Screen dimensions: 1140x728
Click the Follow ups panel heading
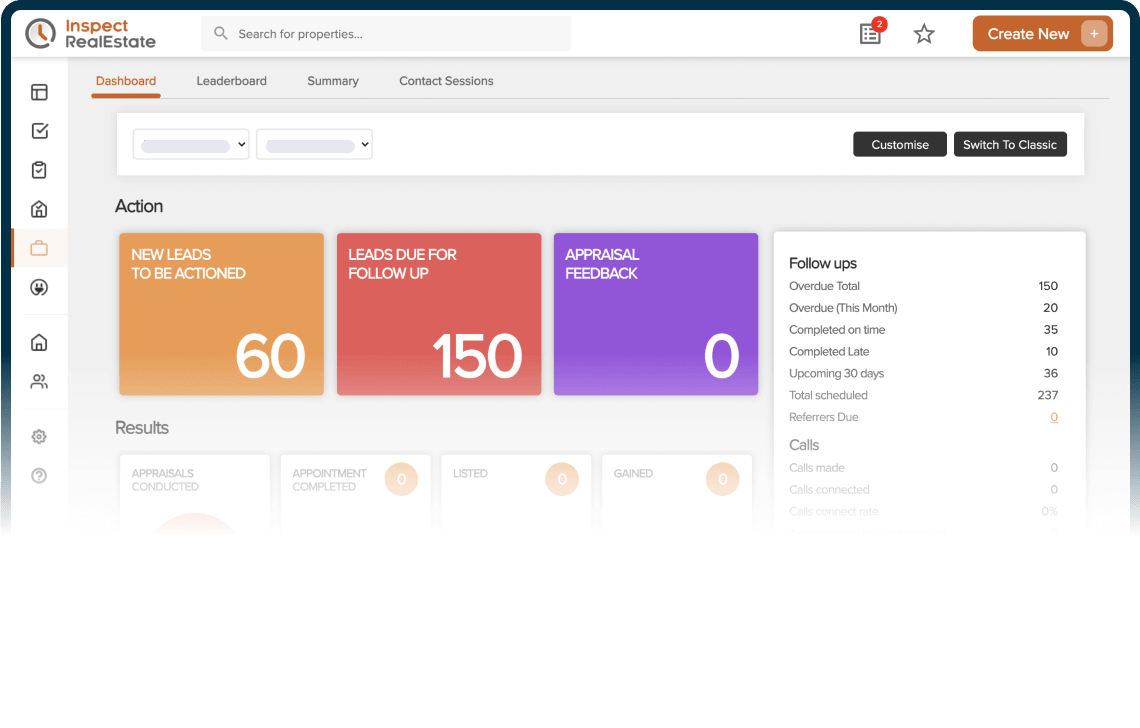pyautogui.click(x=823, y=263)
